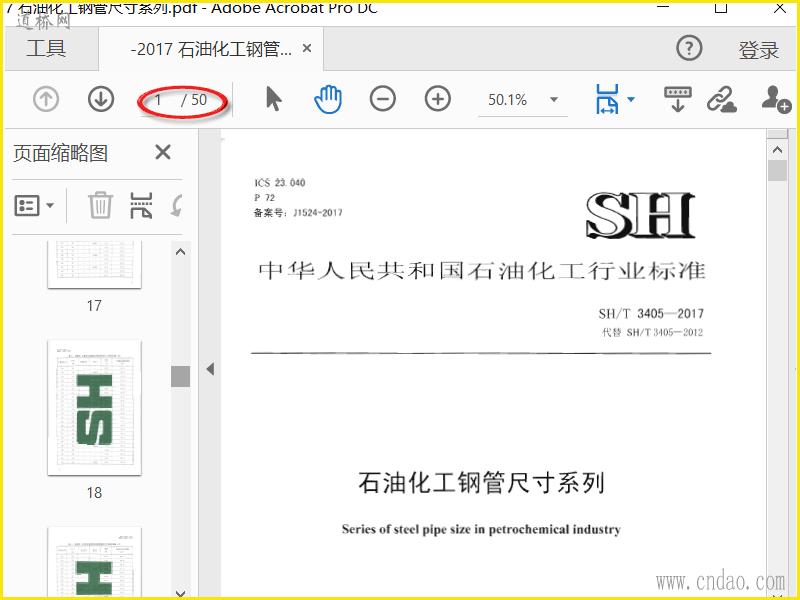Click the add person share icon
Viewport: 800px width, 600px height.
click(776, 99)
